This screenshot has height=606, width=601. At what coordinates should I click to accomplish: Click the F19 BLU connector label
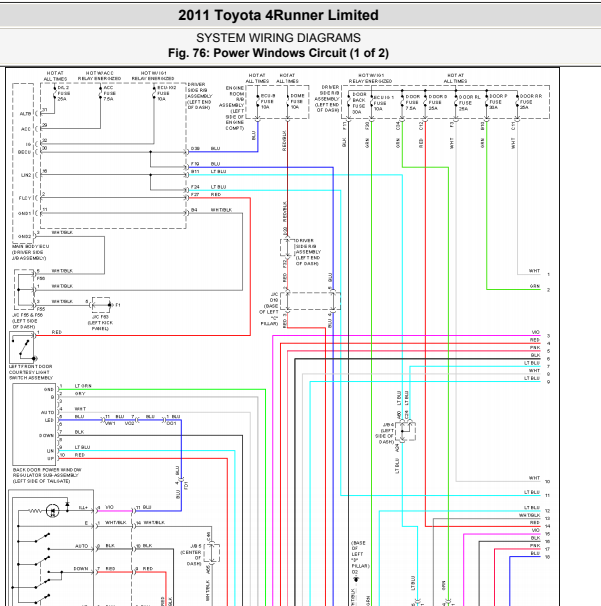pos(205,164)
